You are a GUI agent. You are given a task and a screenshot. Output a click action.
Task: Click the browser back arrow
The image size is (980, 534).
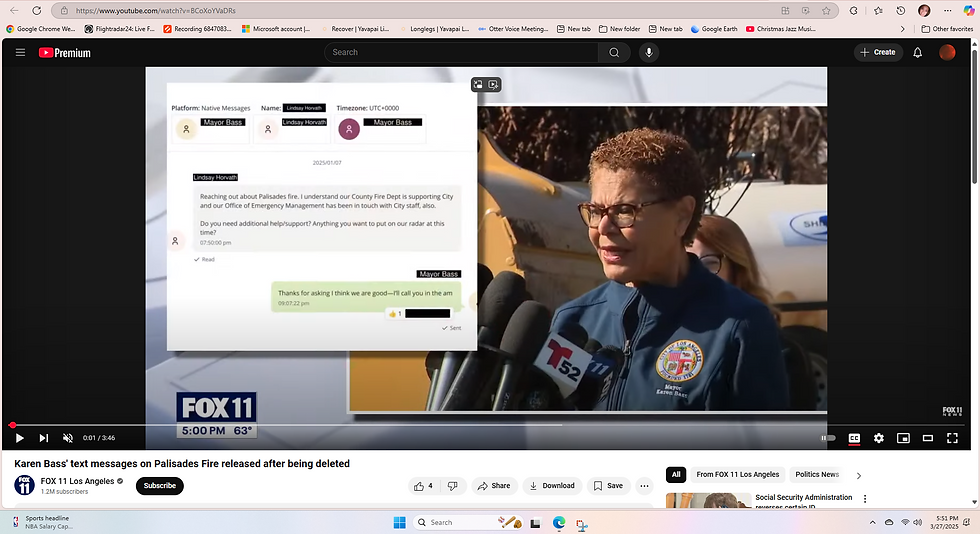point(14,11)
